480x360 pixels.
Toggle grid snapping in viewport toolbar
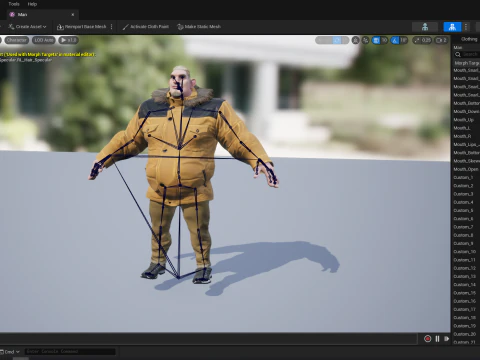(x=376, y=40)
